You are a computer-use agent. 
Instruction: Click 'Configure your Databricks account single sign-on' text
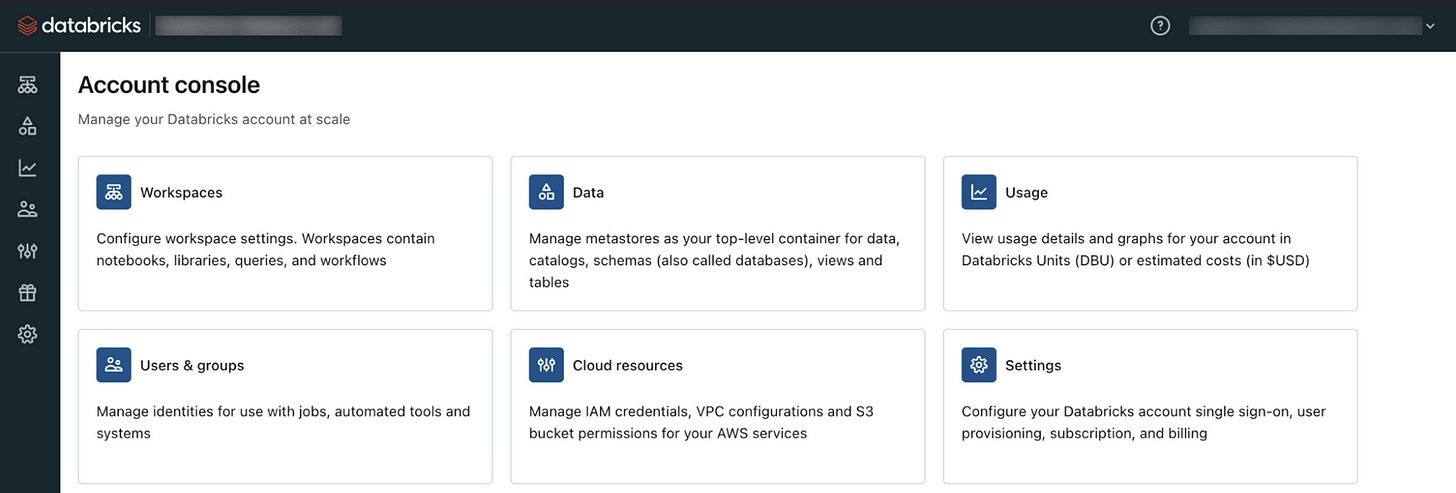[1144, 422]
